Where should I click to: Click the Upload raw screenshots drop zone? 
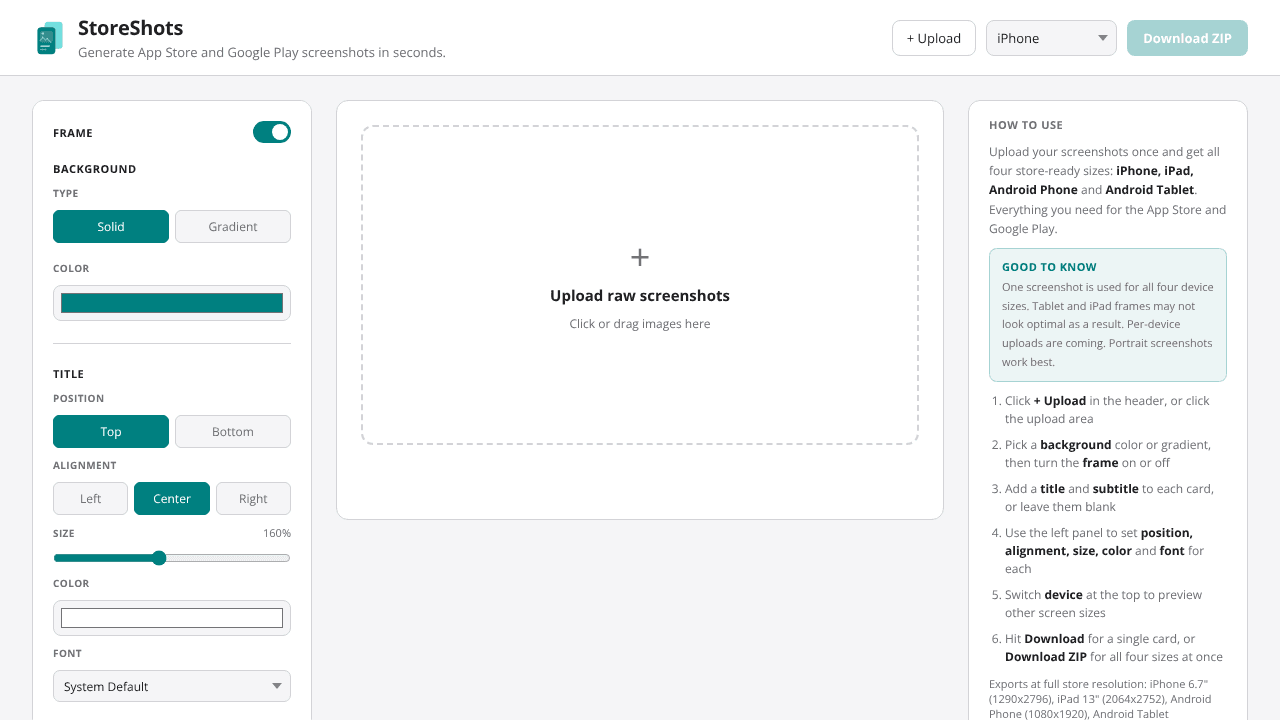640,285
